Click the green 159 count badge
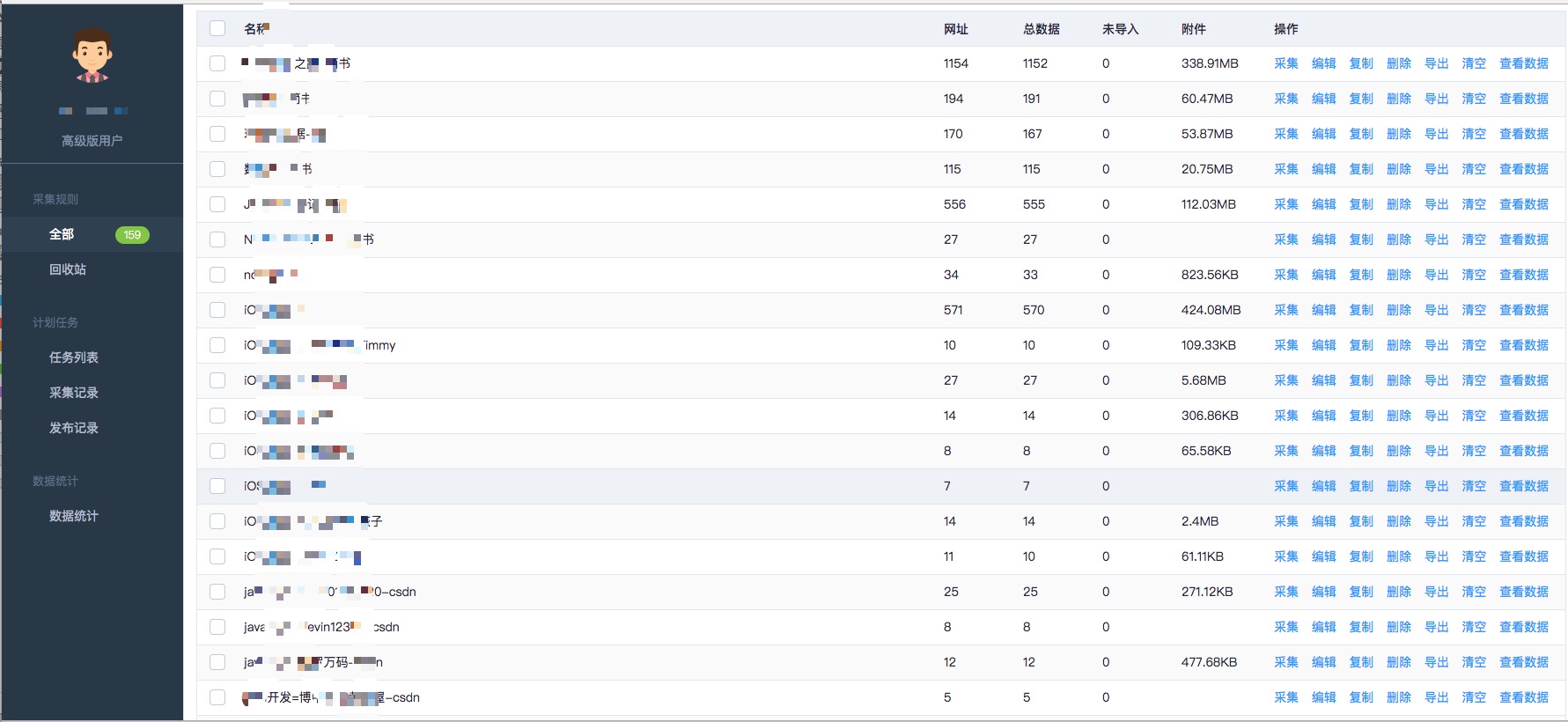Viewport: 1568px width, 722px height. click(x=132, y=235)
